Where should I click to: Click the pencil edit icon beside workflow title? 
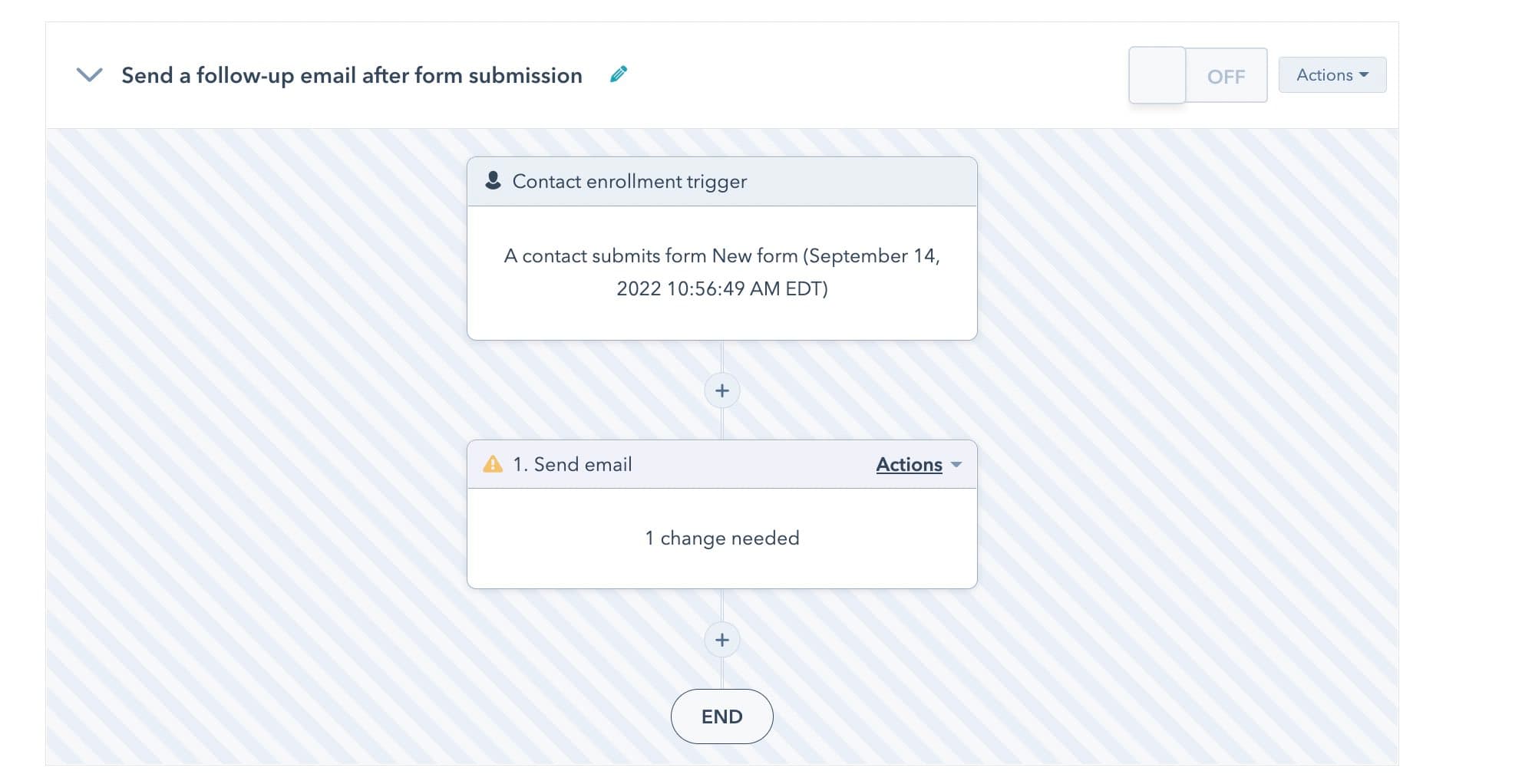619,74
